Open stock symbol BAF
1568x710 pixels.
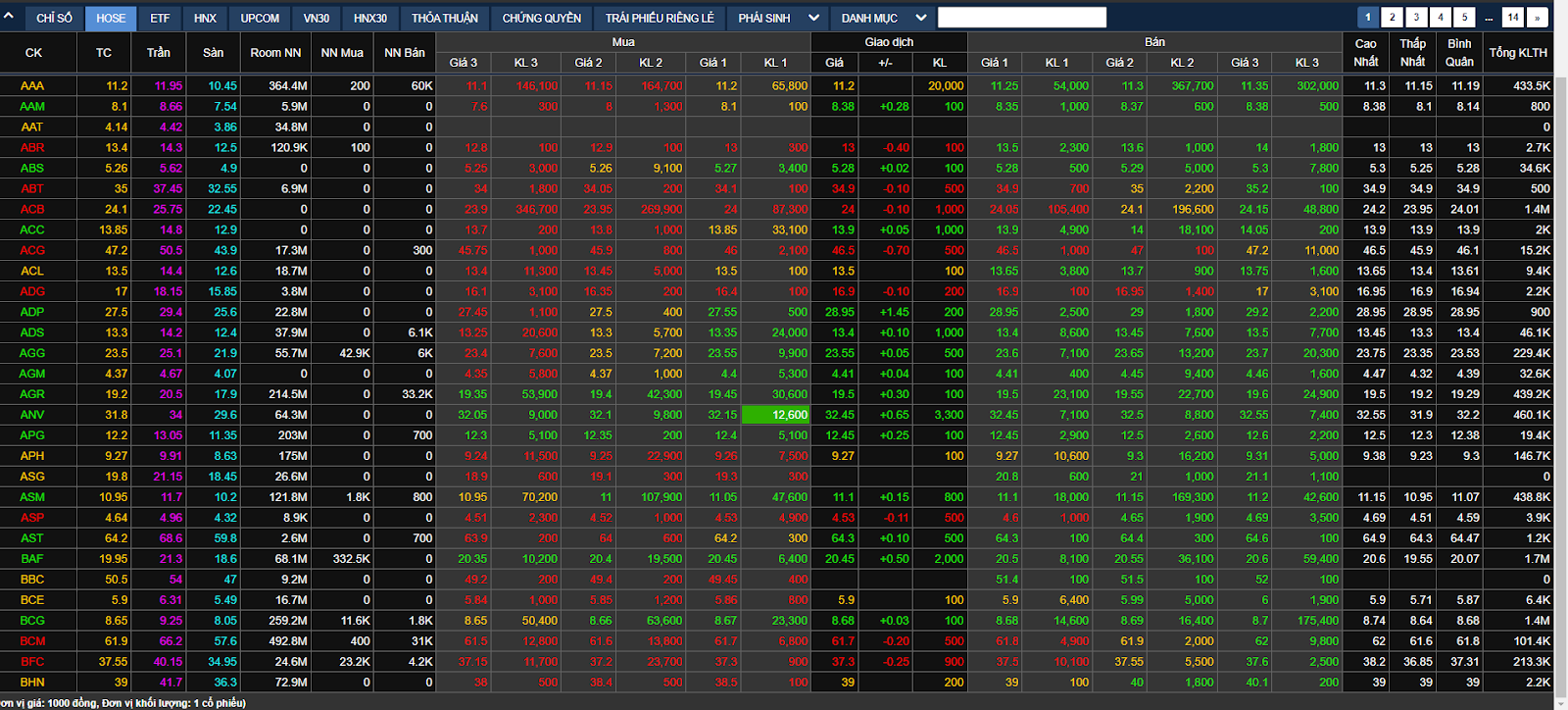(32, 560)
